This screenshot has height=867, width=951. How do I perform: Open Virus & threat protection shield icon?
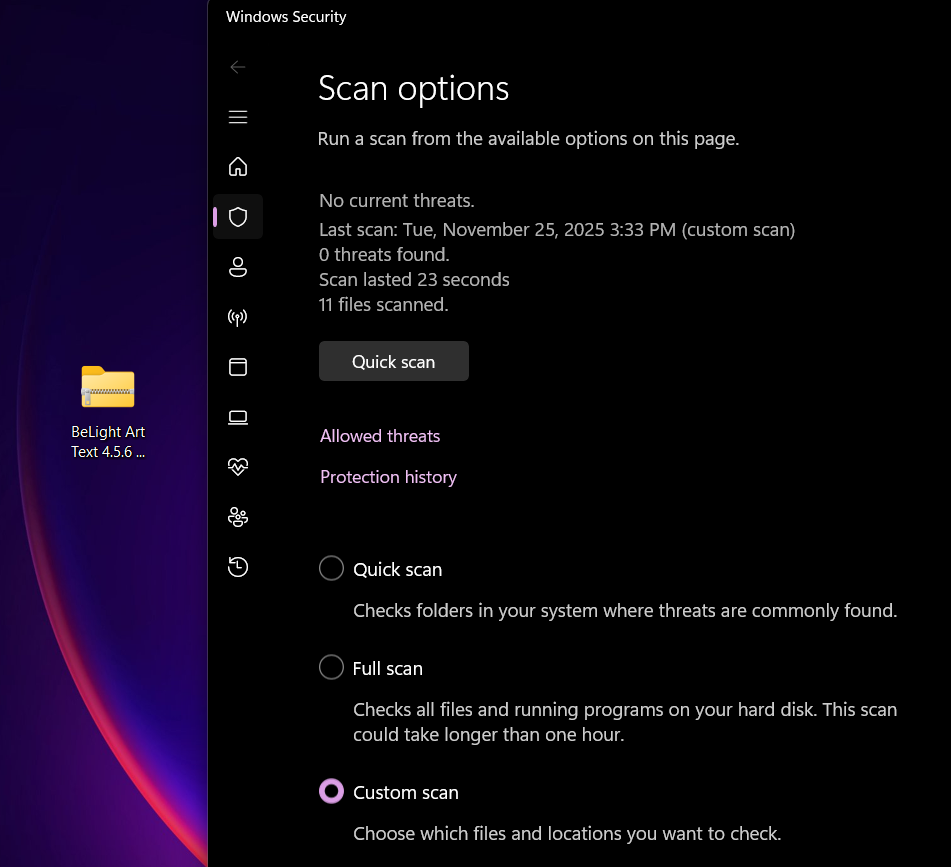(238, 217)
